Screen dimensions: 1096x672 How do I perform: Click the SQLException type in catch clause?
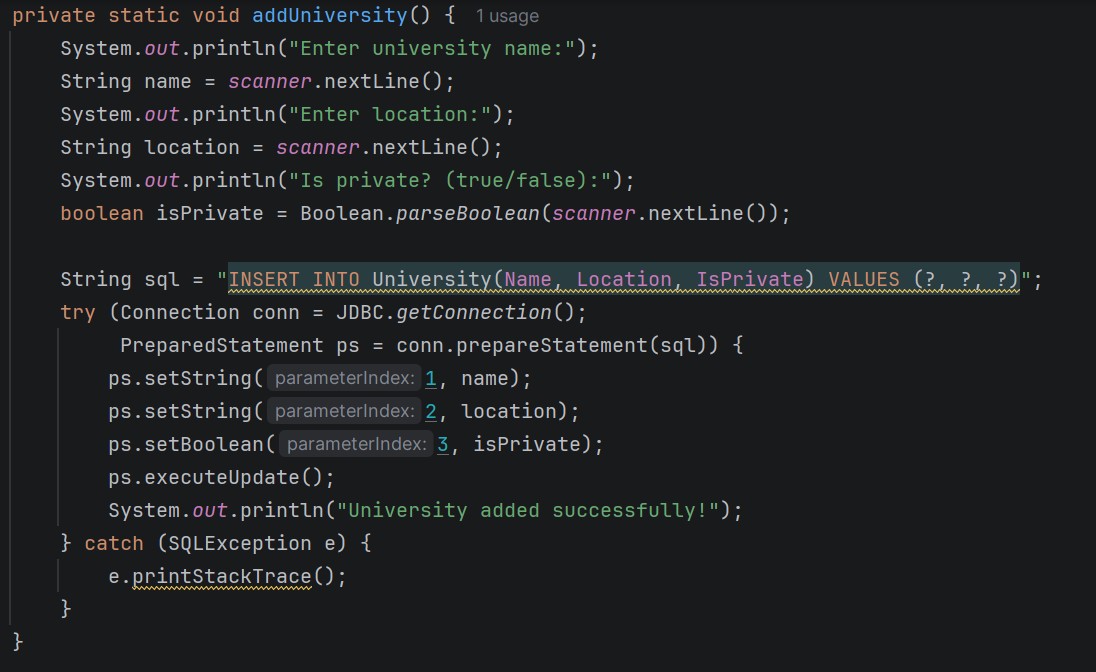tap(226, 543)
